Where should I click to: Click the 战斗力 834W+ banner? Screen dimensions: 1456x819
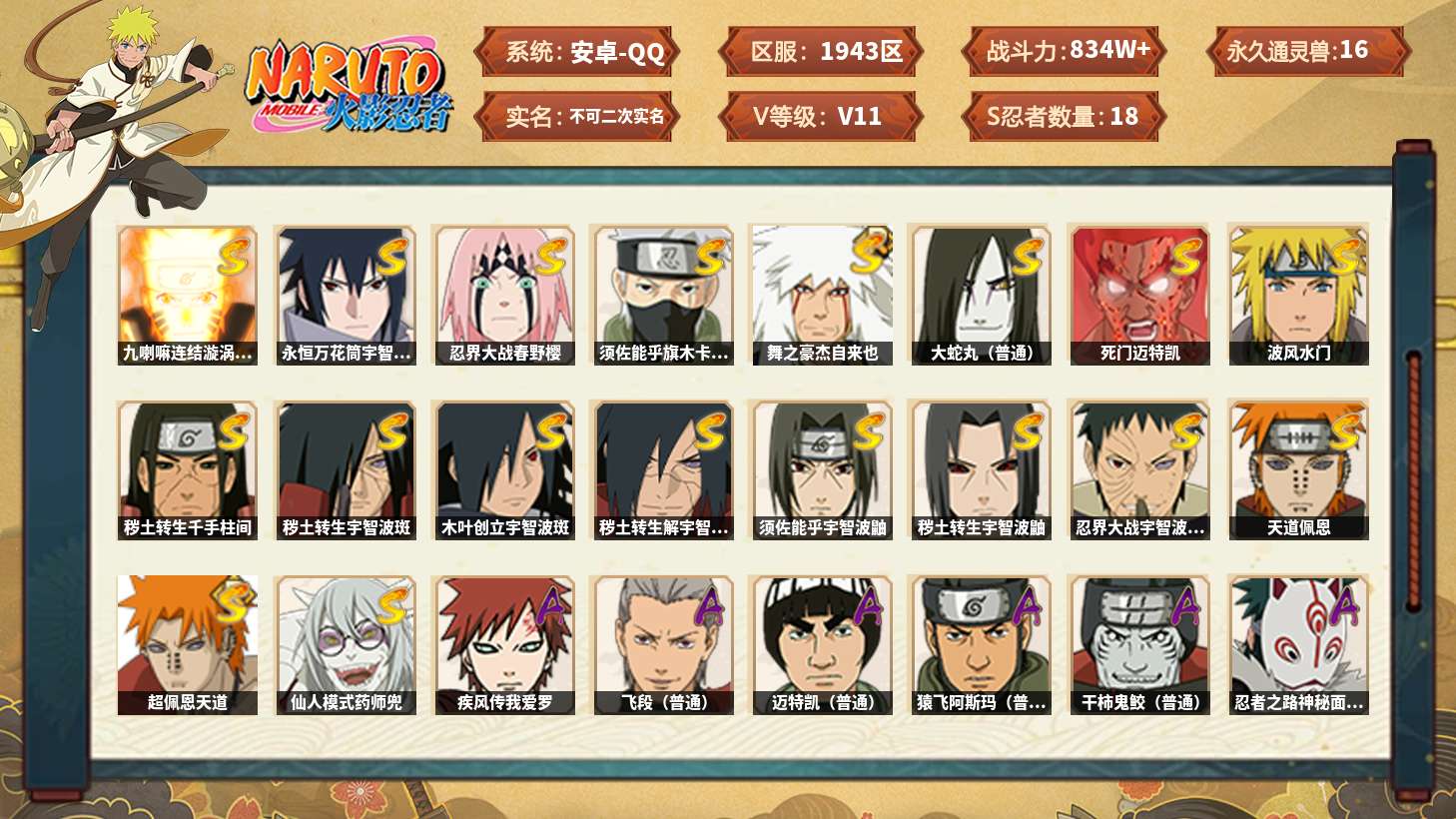(x=1065, y=51)
